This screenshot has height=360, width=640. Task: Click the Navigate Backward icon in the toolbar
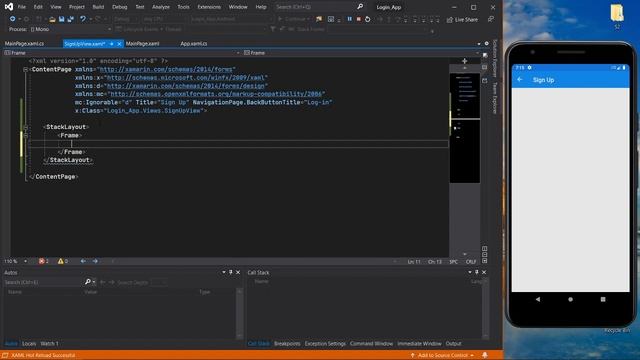tap(13, 19)
